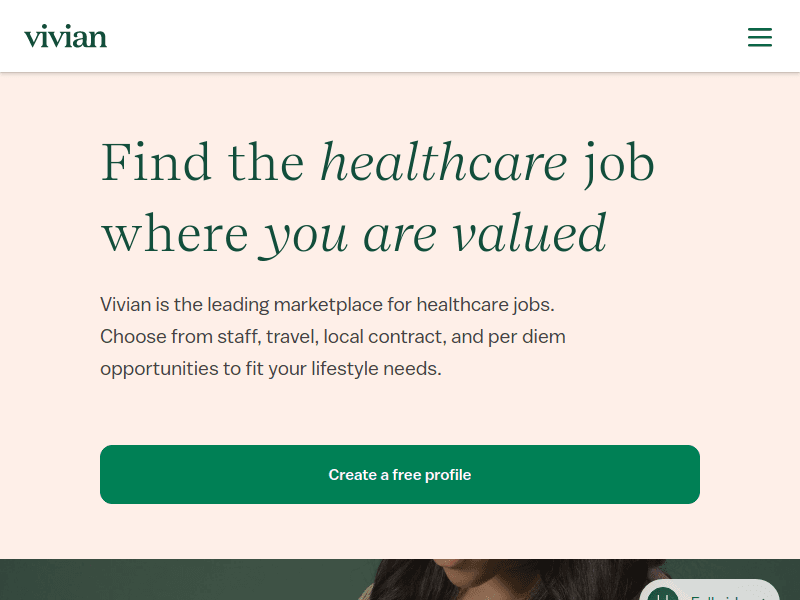Viewport: 800px width, 600px height.
Task: Click the green circle icon in floating widget
Action: [662, 593]
